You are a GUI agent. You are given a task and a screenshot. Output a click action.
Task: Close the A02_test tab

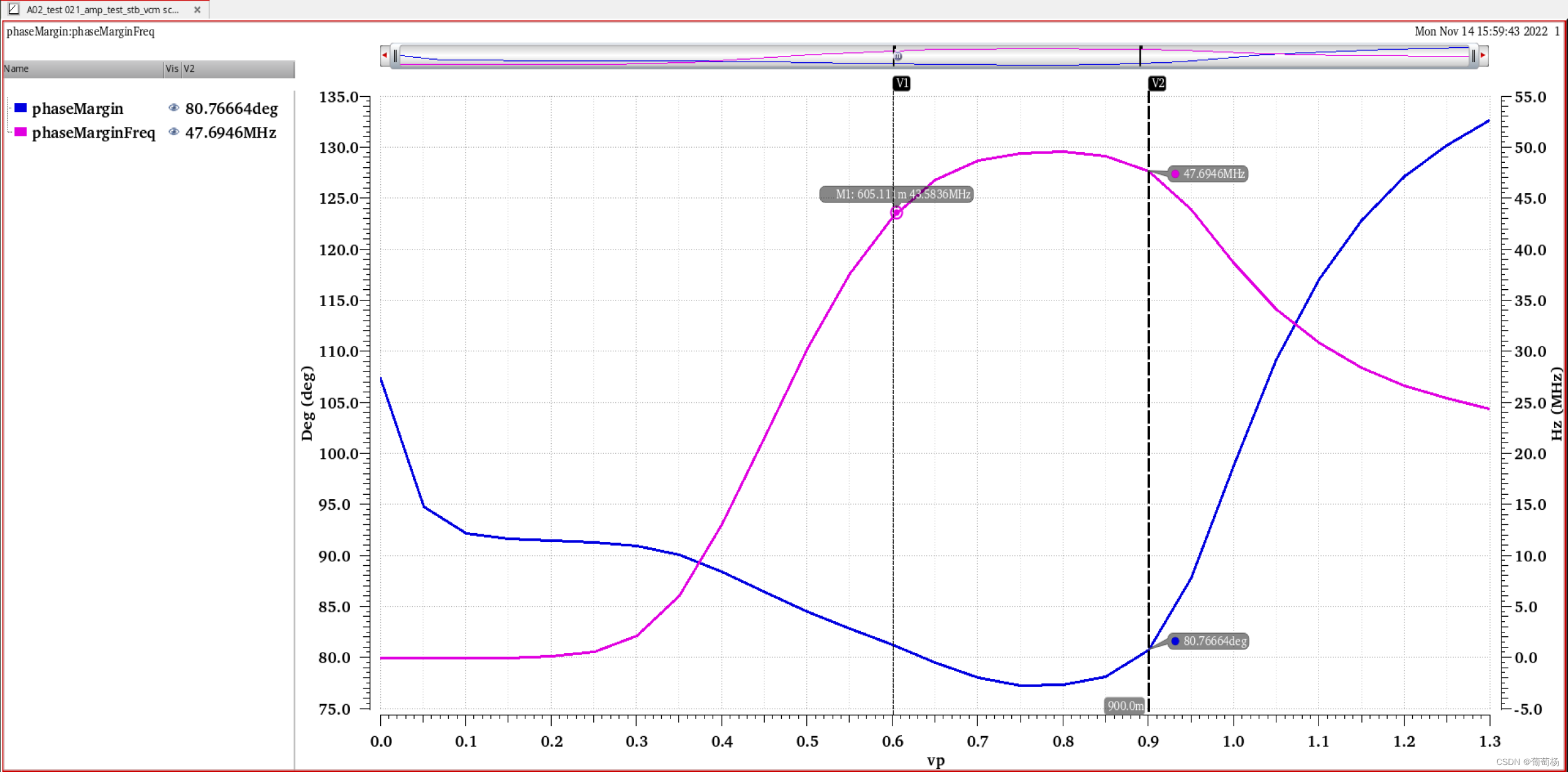coord(197,10)
